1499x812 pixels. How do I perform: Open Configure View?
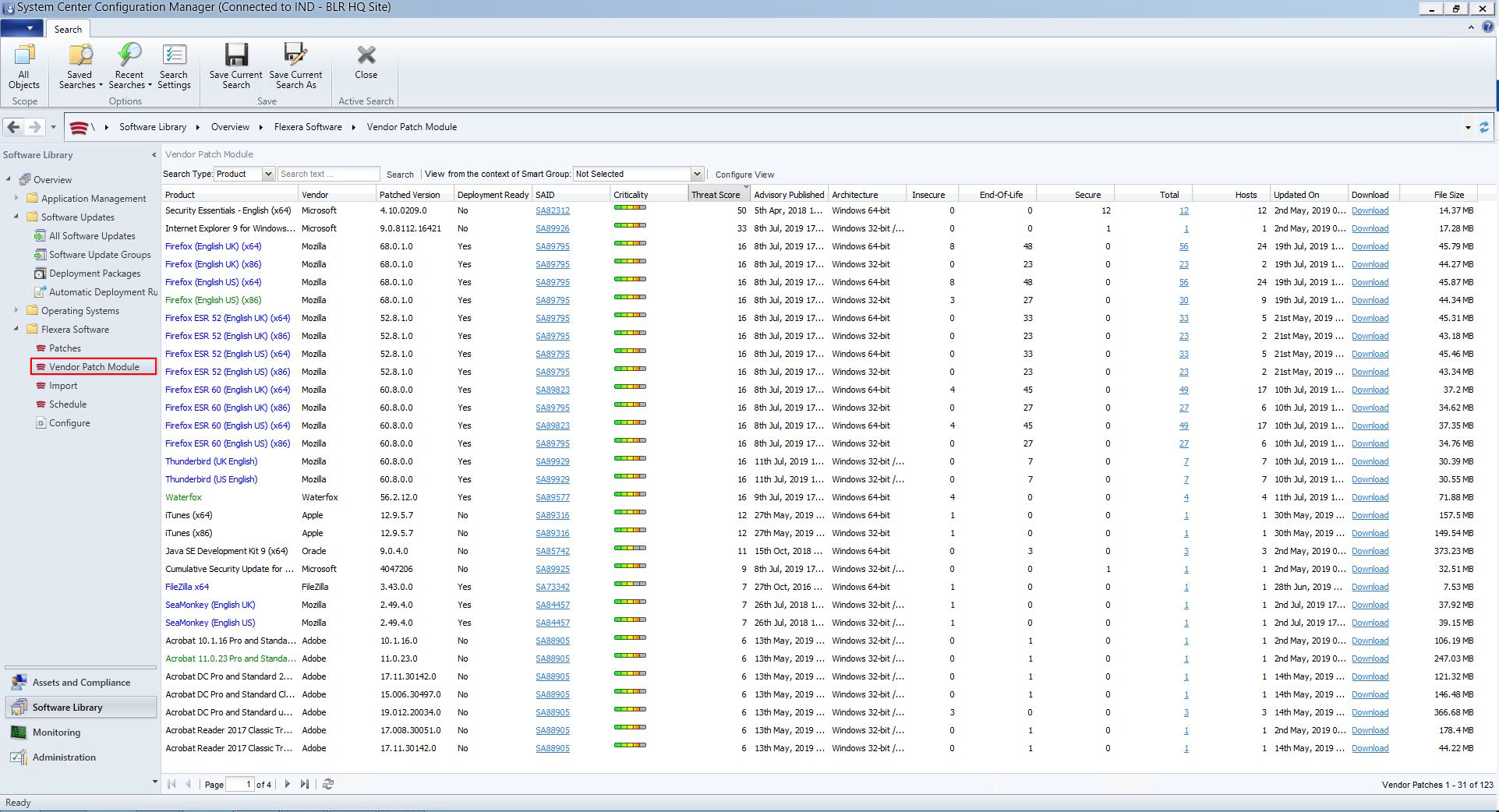744,175
